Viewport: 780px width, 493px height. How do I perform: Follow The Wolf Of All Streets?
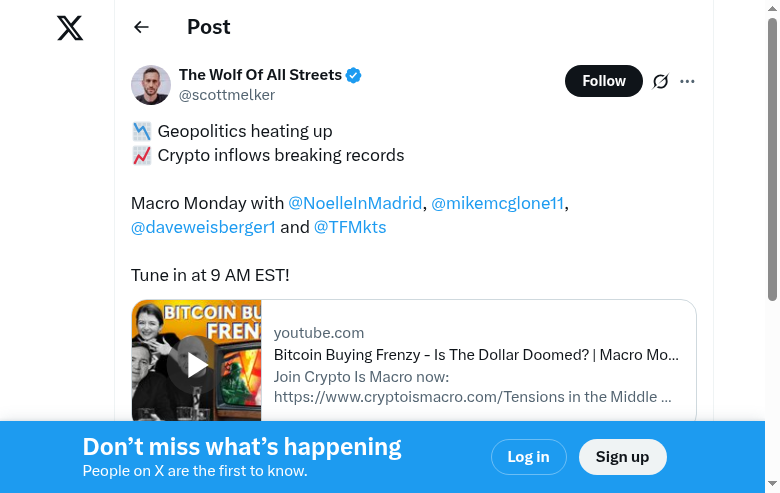[x=603, y=81]
